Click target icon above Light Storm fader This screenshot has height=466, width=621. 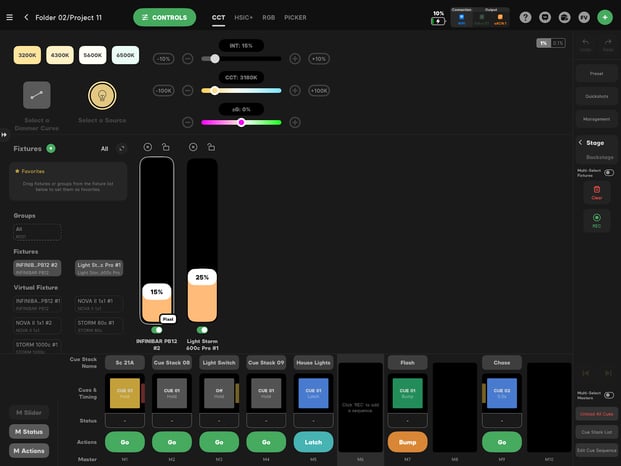[193, 147]
